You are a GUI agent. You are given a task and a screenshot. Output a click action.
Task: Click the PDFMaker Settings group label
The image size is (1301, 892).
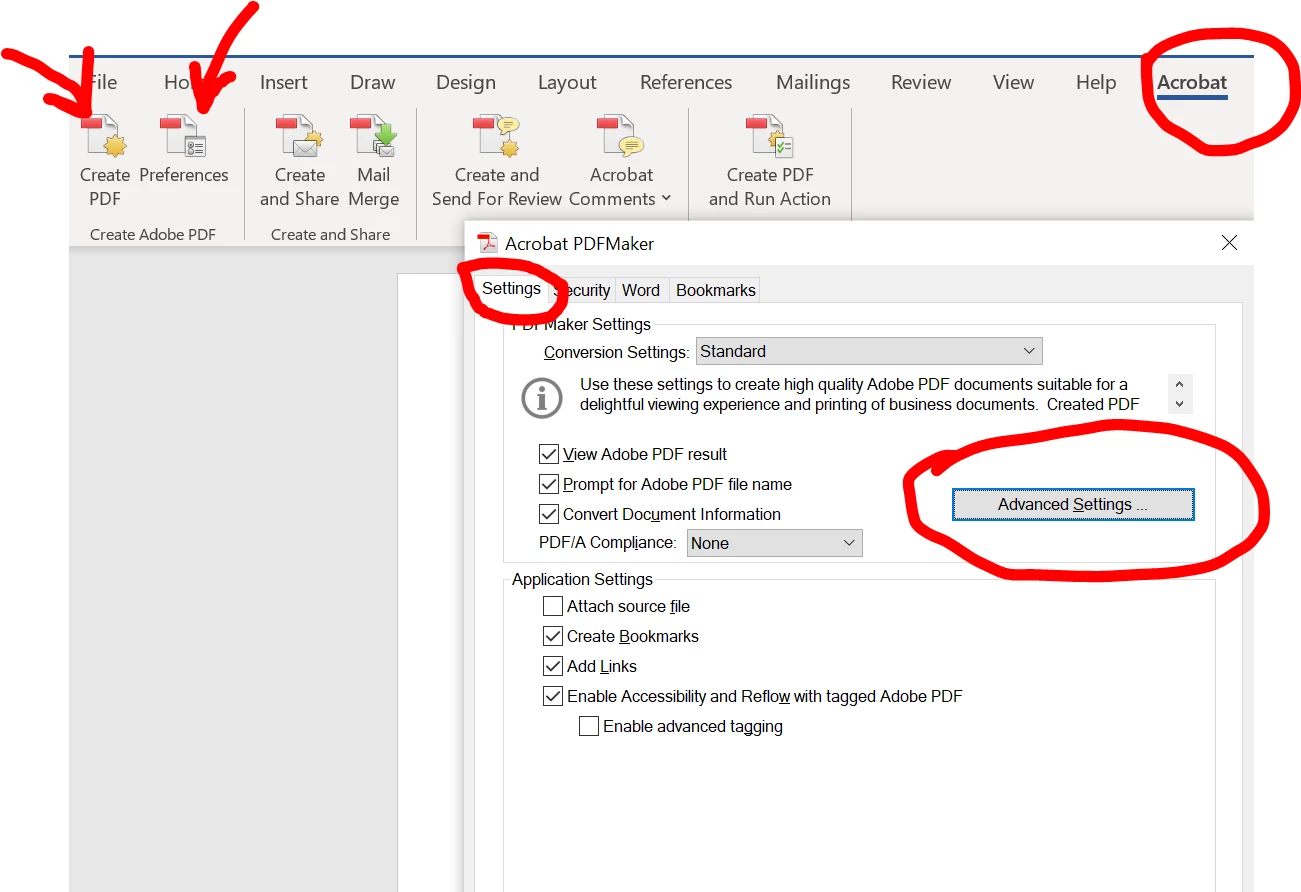[x=581, y=324]
